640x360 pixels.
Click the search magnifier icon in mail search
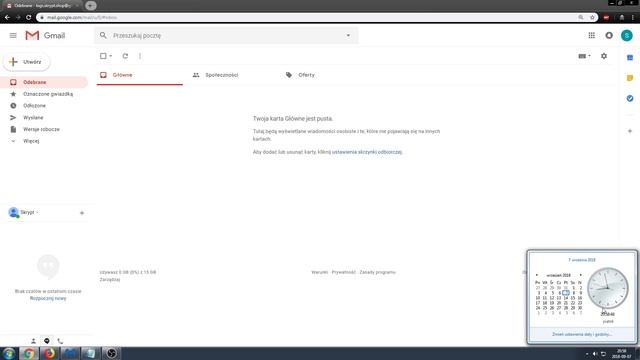103,36
